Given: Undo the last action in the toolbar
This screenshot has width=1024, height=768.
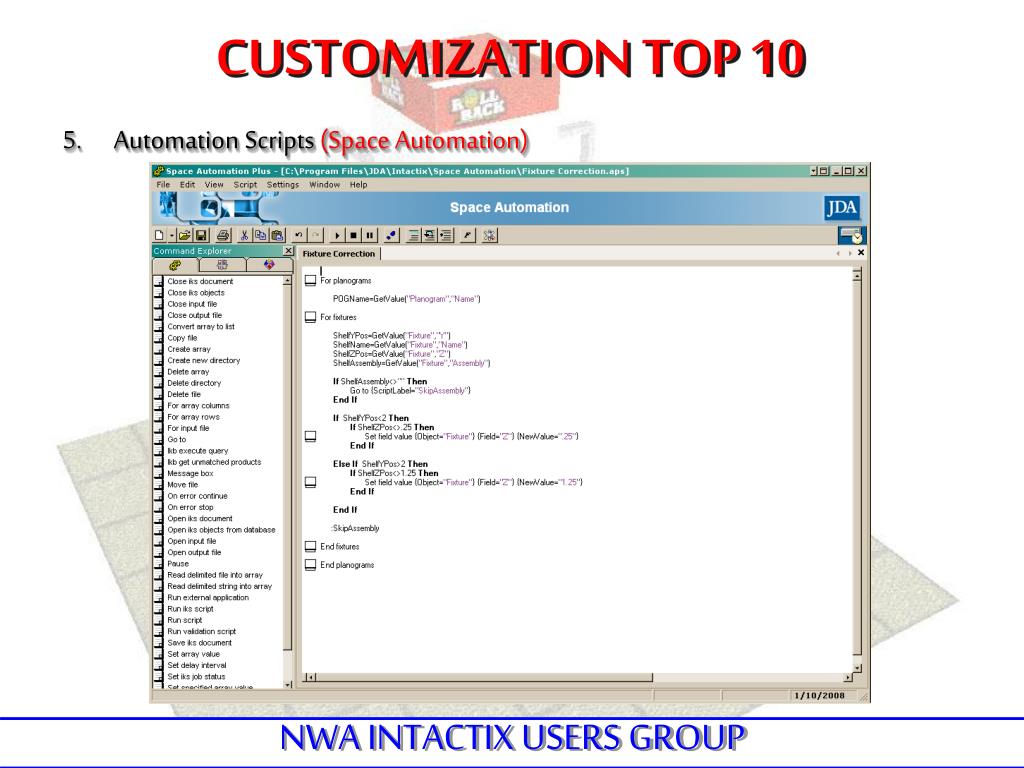Looking at the screenshot, I should pyautogui.click(x=298, y=235).
